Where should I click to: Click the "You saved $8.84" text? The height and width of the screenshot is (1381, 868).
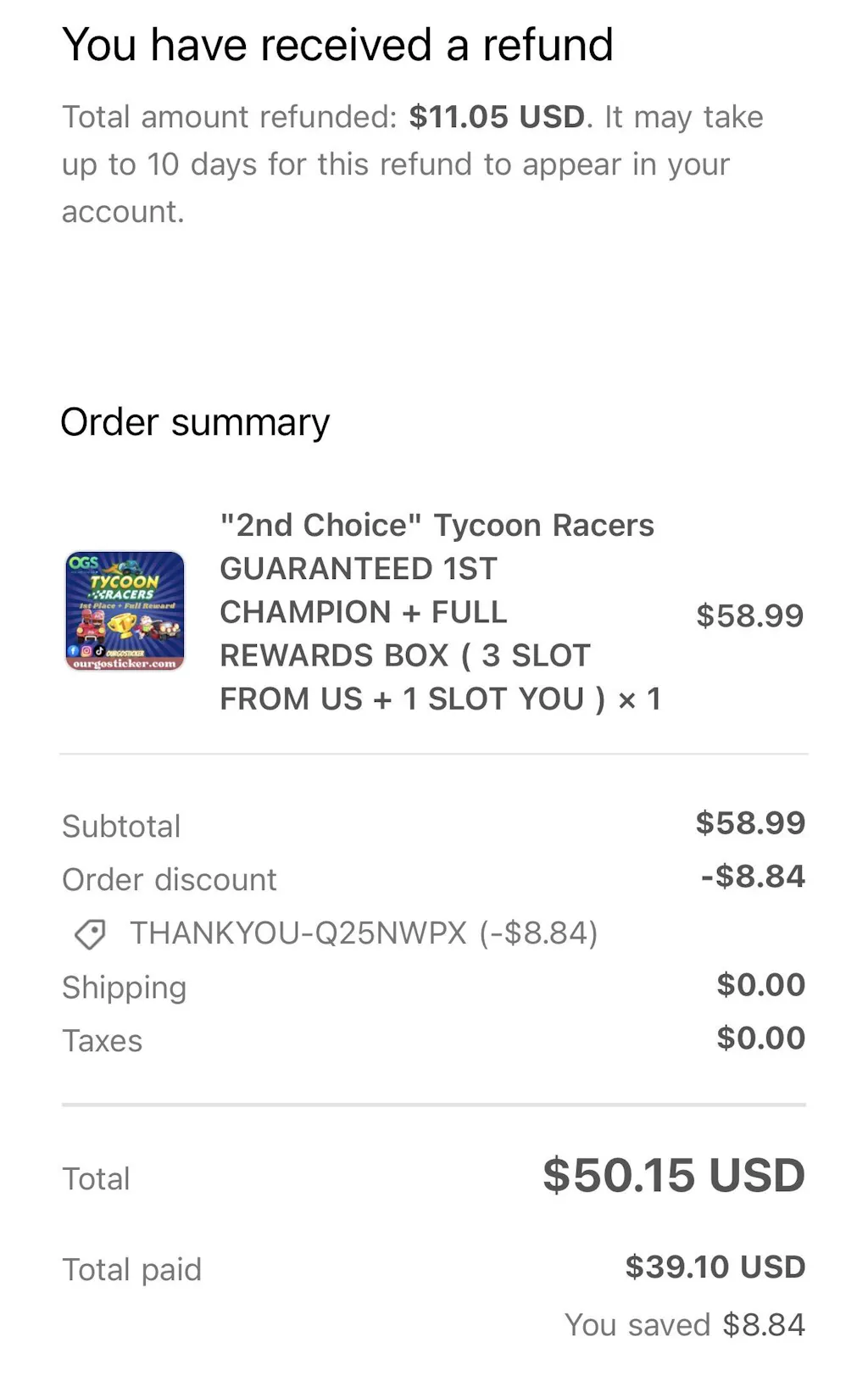[685, 1325]
